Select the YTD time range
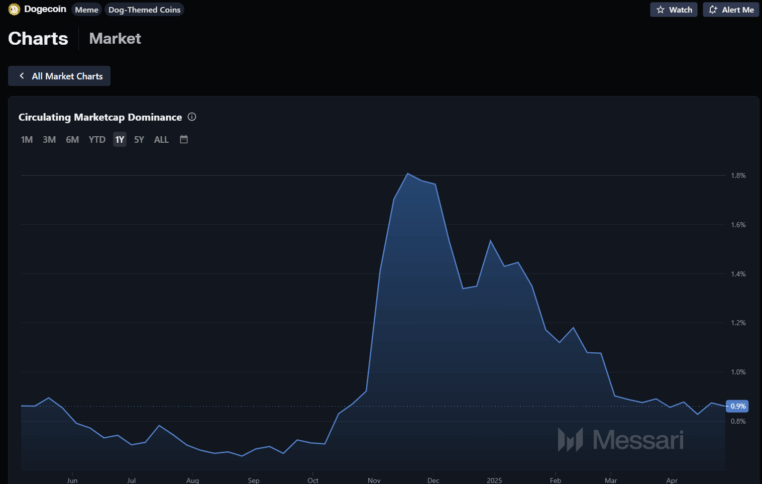This screenshot has height=484, width=762. tap(97, 140)
